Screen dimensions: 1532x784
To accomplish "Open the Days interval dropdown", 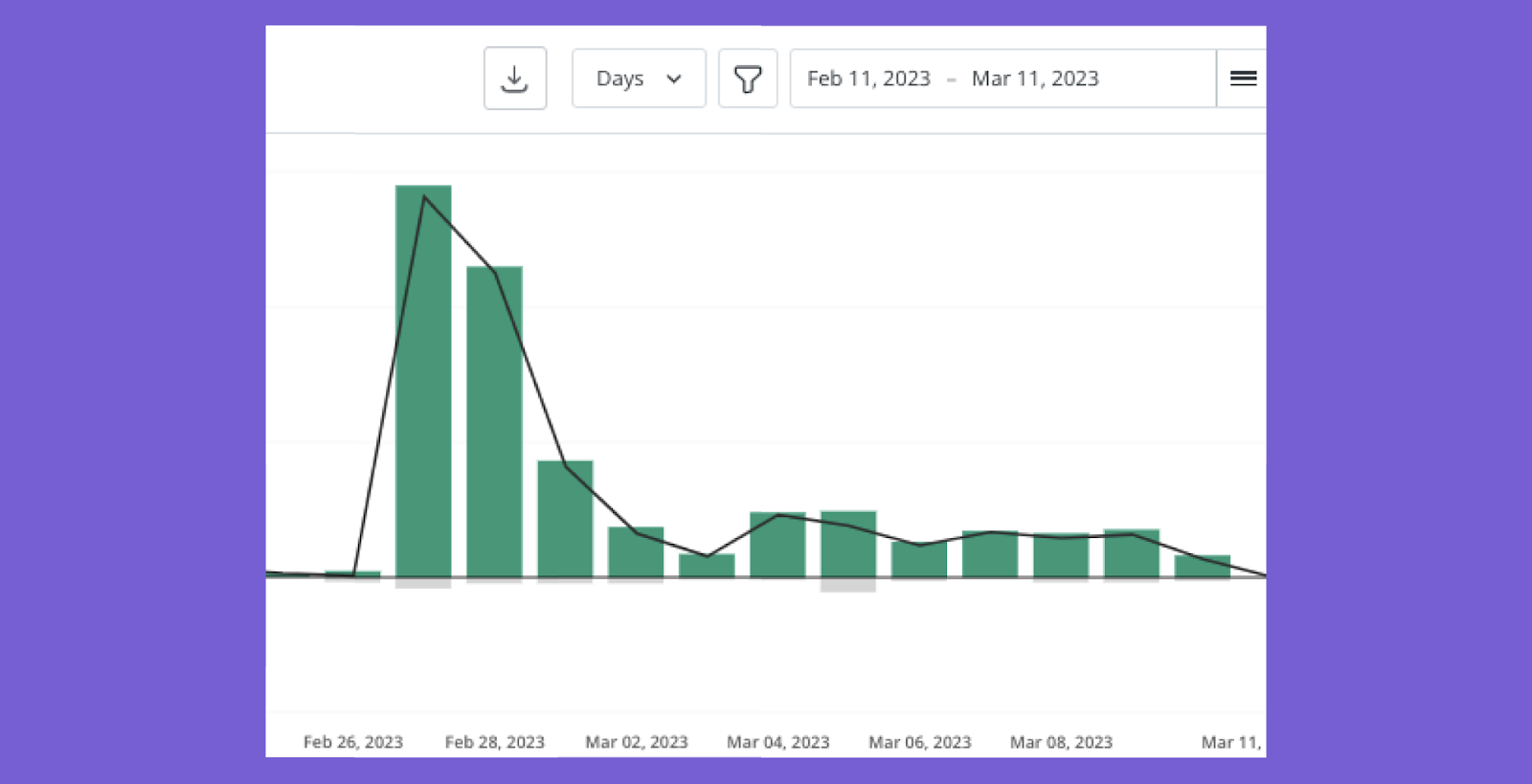I will pyautogui.click(x=639, y=78).
